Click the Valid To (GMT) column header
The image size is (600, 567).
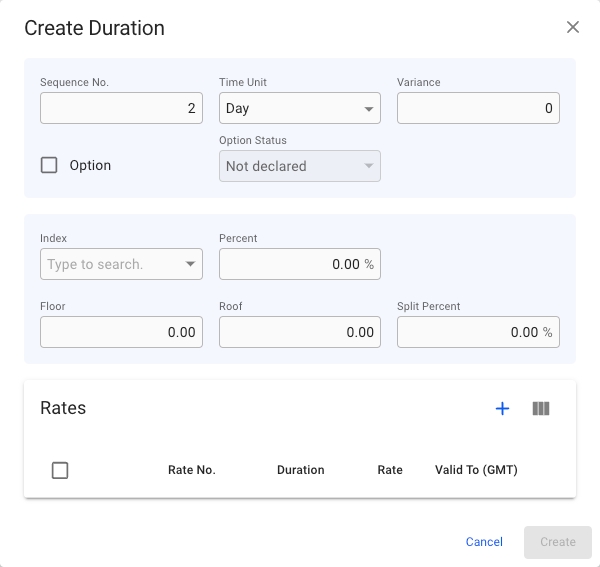point(476,470)
